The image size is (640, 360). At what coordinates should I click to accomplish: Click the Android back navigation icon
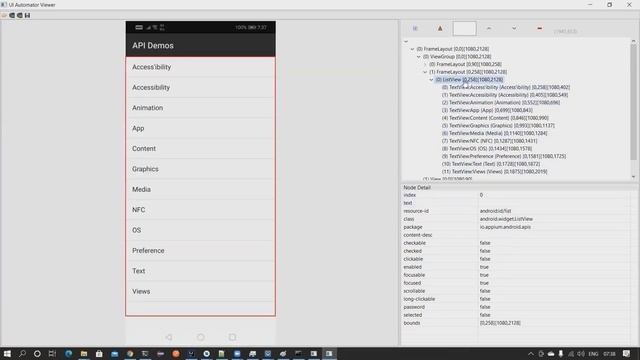169,337
